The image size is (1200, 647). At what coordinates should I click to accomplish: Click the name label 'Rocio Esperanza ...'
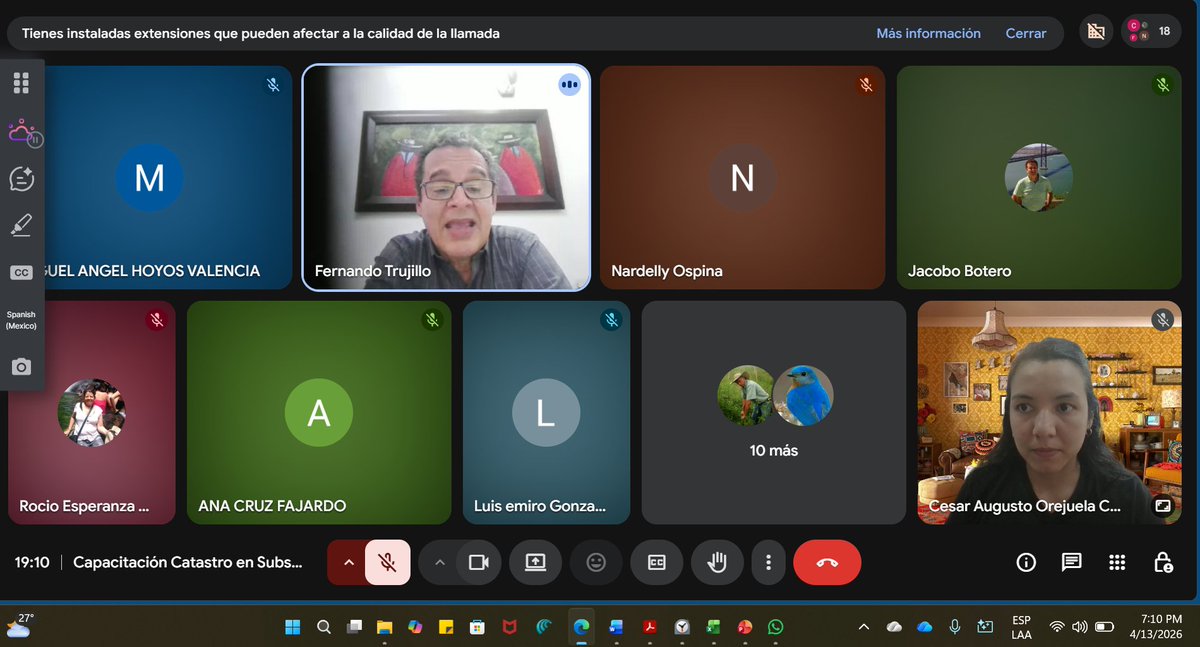[84, 506]
